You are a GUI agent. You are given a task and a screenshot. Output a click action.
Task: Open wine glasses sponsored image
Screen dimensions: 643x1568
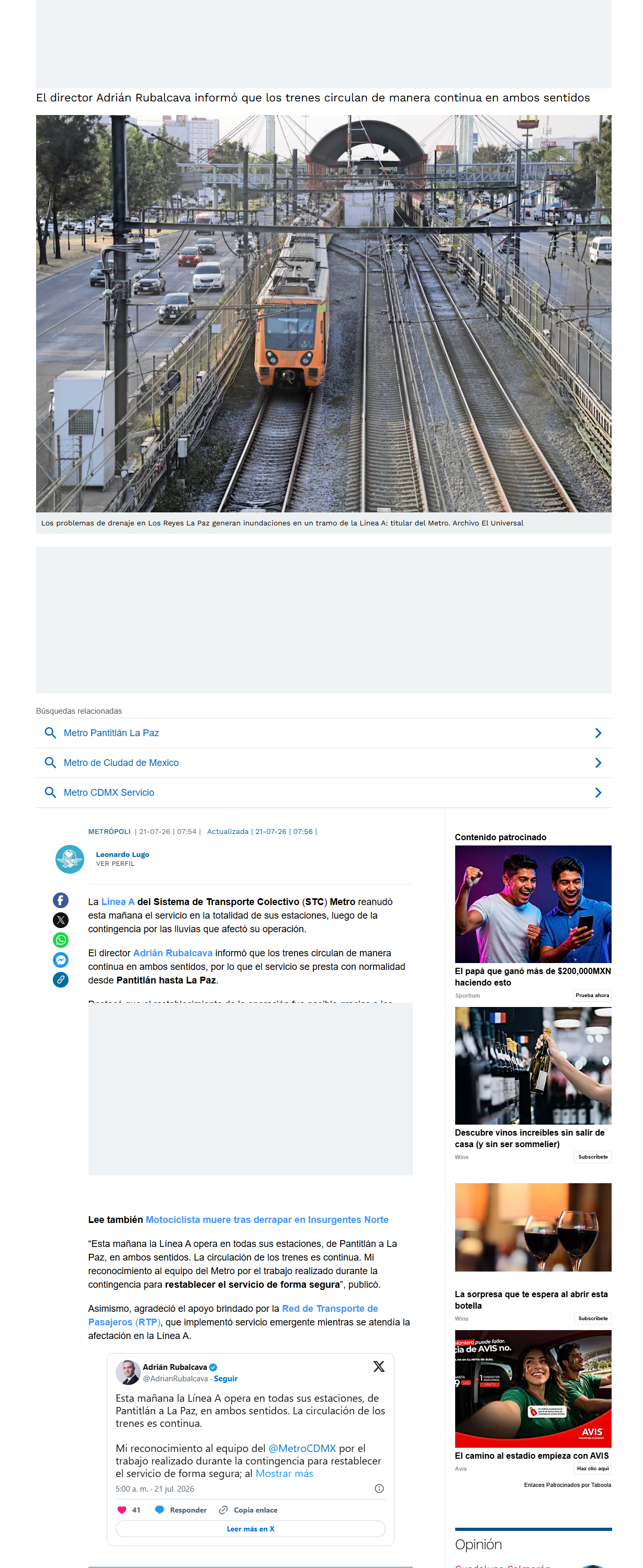[x=533, y=1227]
